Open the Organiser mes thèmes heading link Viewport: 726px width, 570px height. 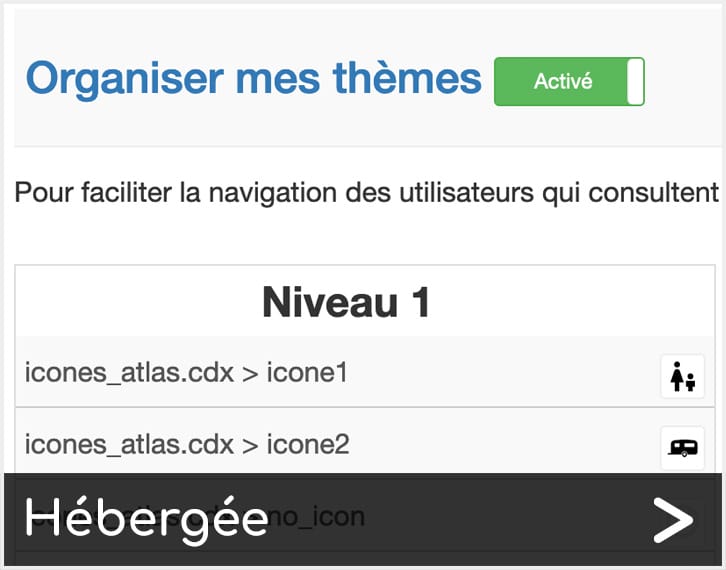tap(254, 79)
